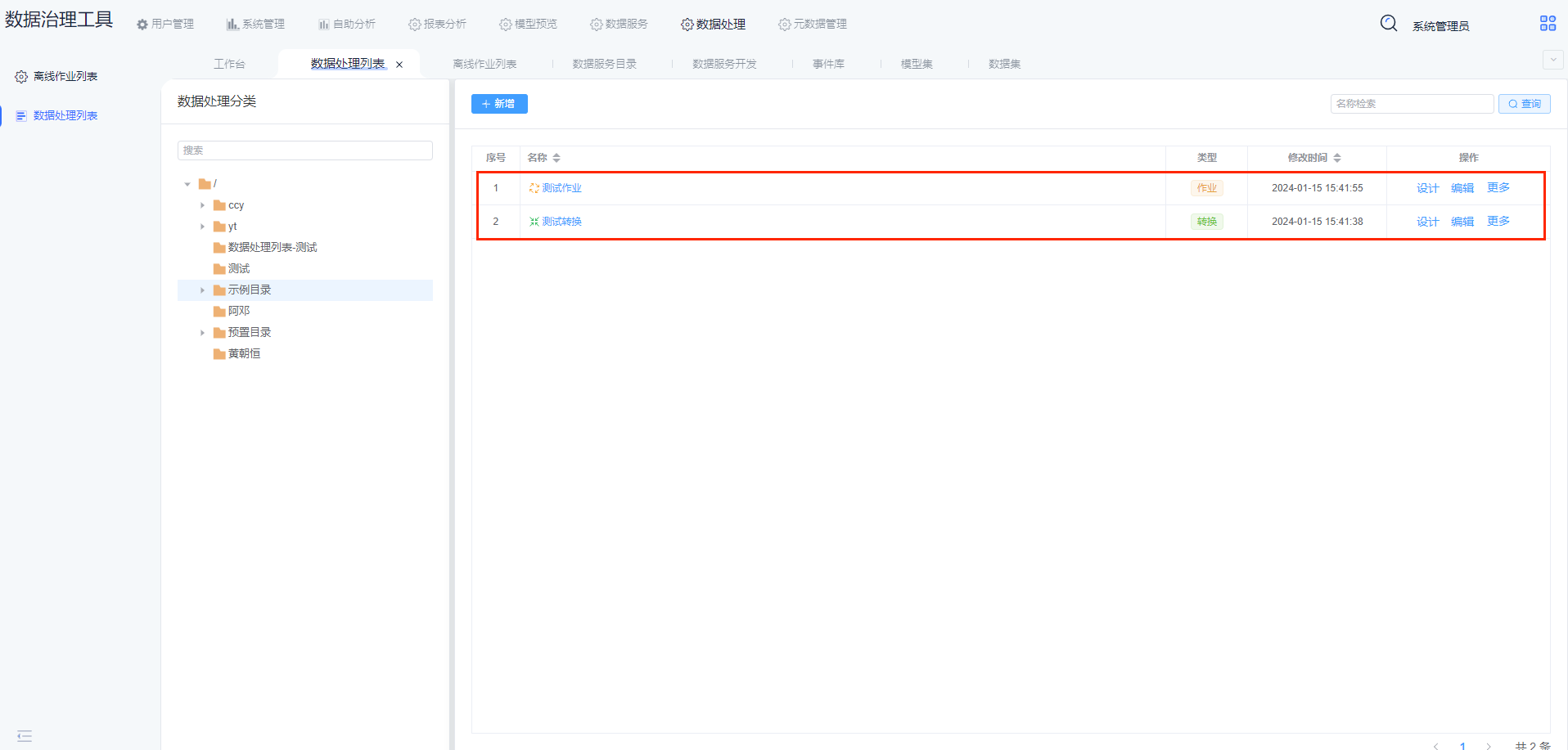Expand the 预置目录 folder node
Screen dimensions: 1568x750
tap(202, 333)
